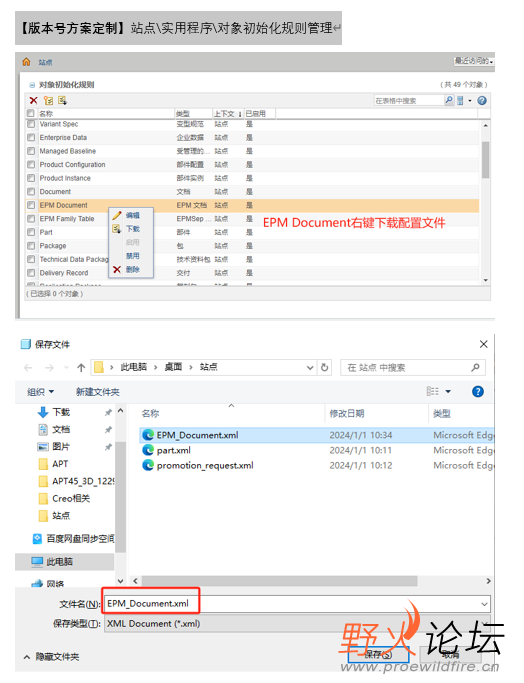
Task: Click 新建文件夹 in save dialog
Action: point(98,392)
